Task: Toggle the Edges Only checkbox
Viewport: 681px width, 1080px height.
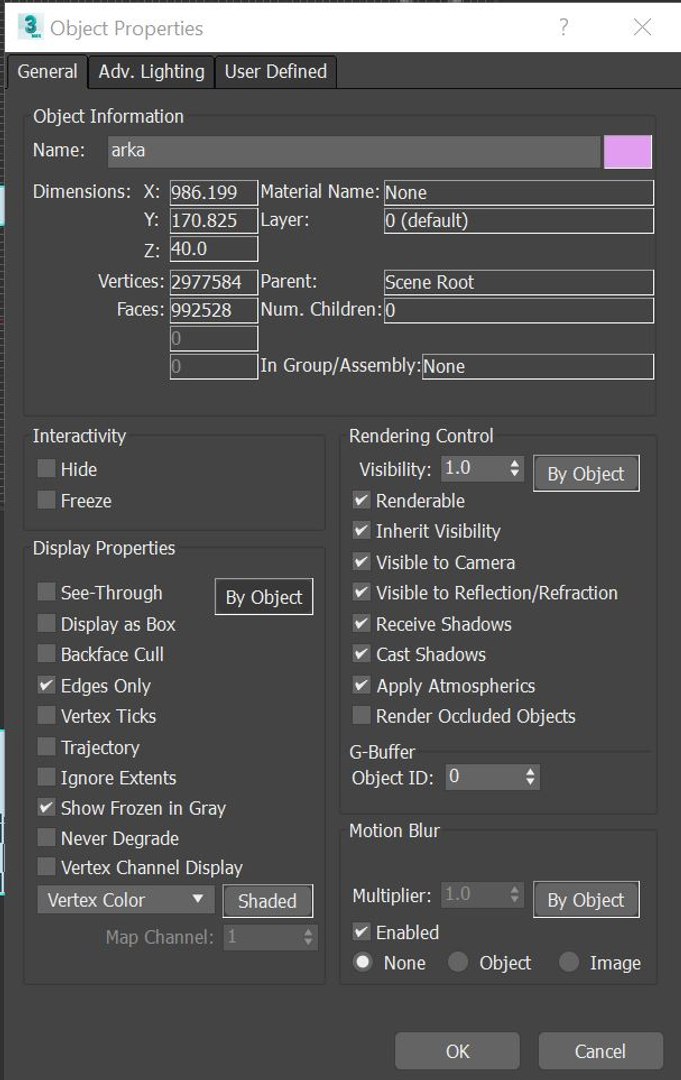Action: coord(47,686)
